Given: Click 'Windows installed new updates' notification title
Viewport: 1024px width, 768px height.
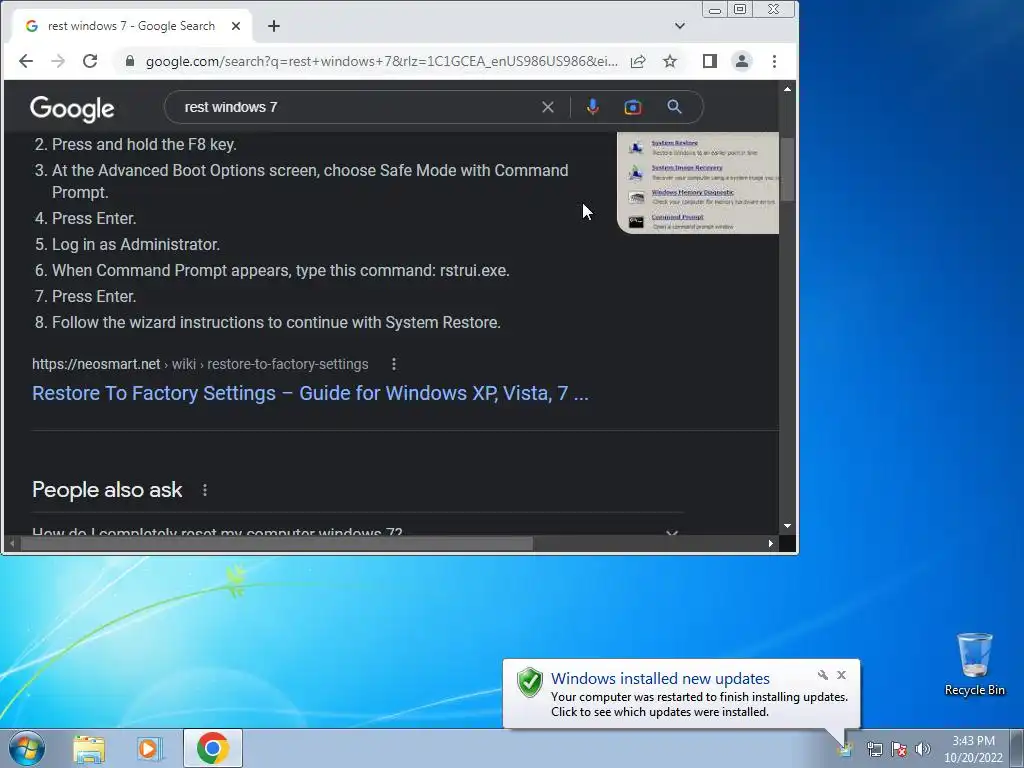Looking at the screenshot, I should (x=660, y=679).
